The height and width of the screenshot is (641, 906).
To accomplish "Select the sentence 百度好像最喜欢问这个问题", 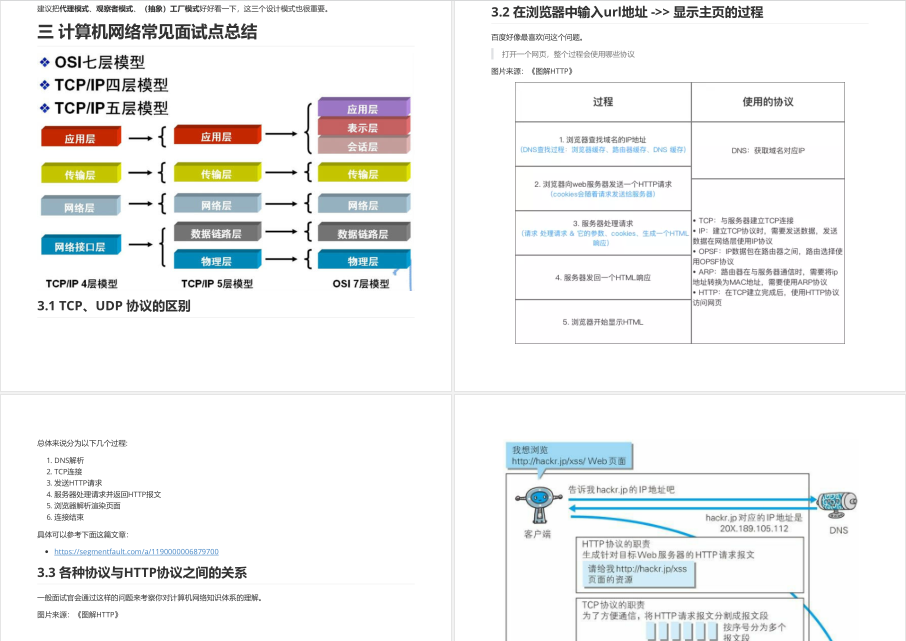I will click(537, 38).
